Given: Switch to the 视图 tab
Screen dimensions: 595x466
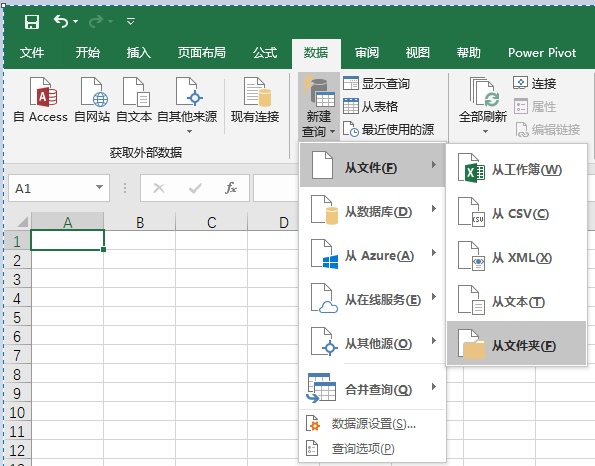Looking at the screenshot, I should click(x=417, y=53).
